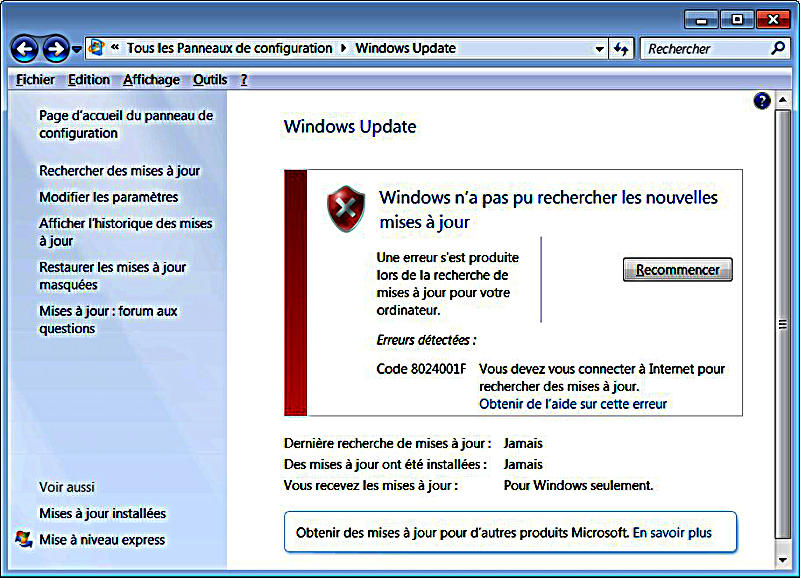Click the blue help question mark icon

(762, 101)
